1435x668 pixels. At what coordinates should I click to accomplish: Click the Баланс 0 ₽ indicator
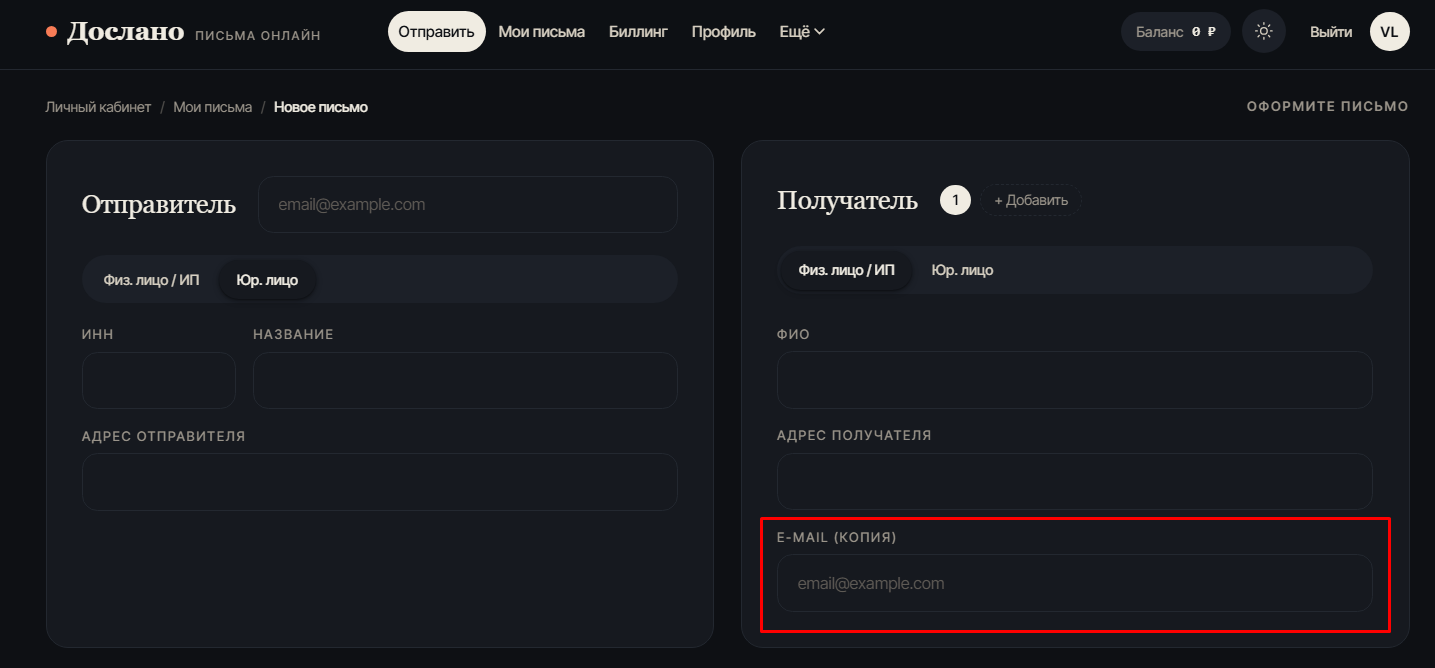click(1176, 32)
